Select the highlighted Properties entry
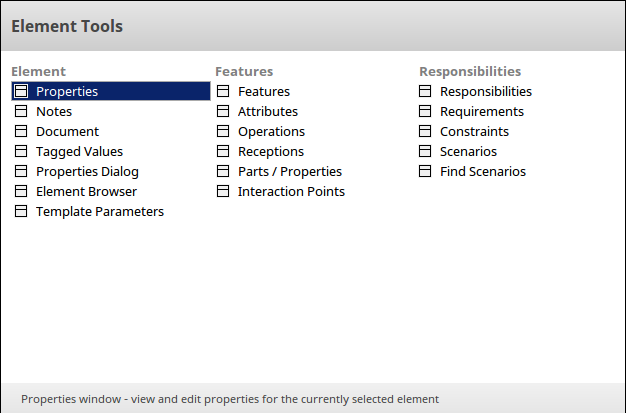This screenshot has width=626, height=413. click(x=67, y=91)
